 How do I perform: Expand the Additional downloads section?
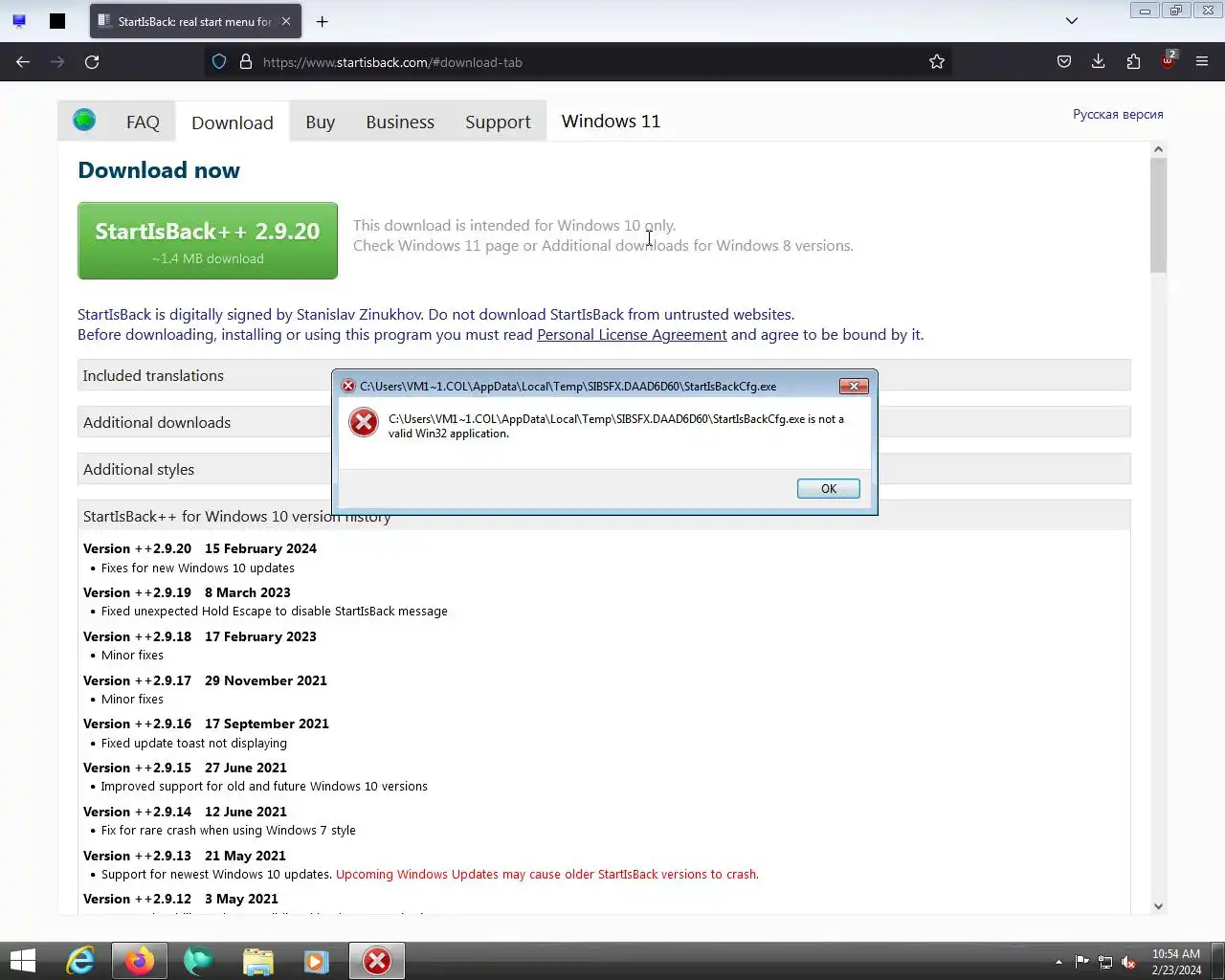tap(604, 422)
